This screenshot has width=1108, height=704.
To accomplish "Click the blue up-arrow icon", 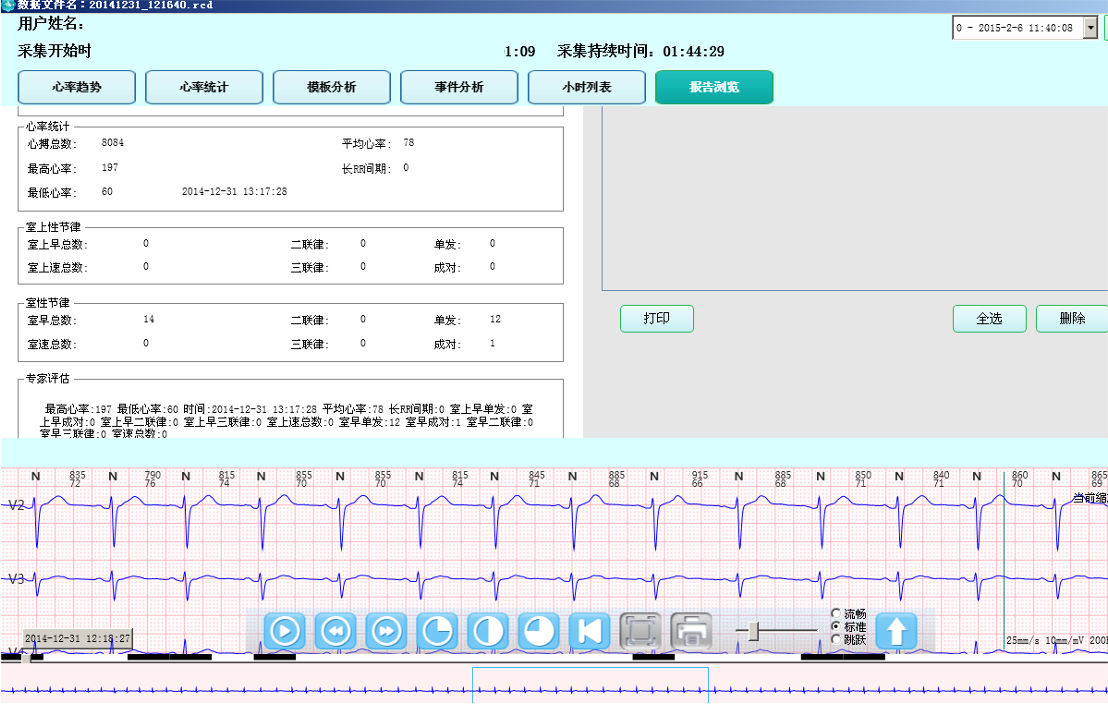I will coord(896,630).
